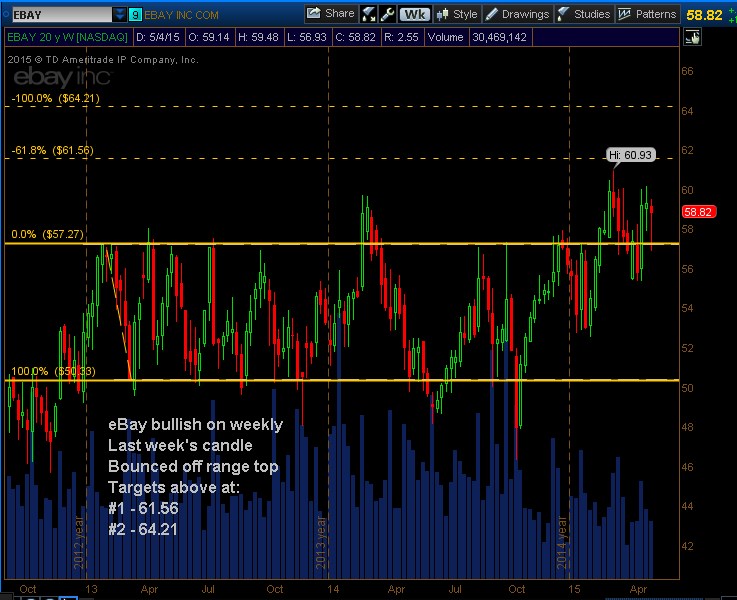Click the '15' time axis label
This screenshot has width=737, height=600.
574,589
